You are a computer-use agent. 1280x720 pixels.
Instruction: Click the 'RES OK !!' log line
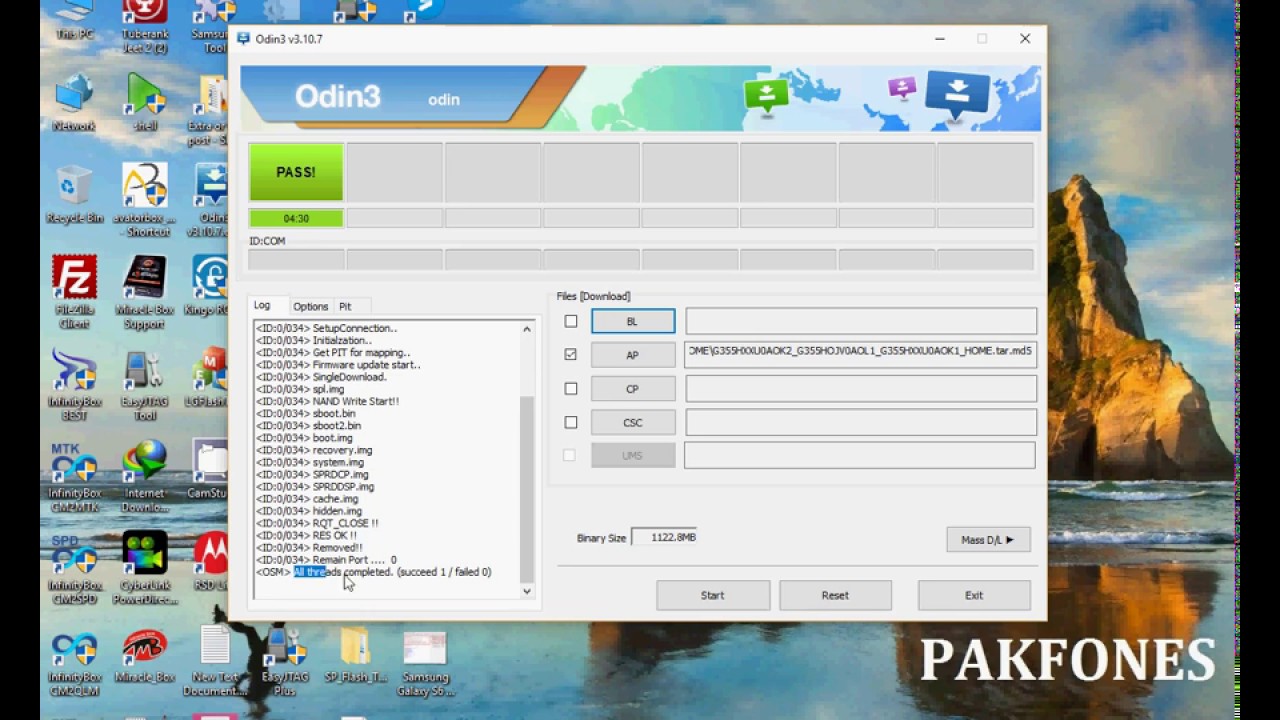(306, 535)
